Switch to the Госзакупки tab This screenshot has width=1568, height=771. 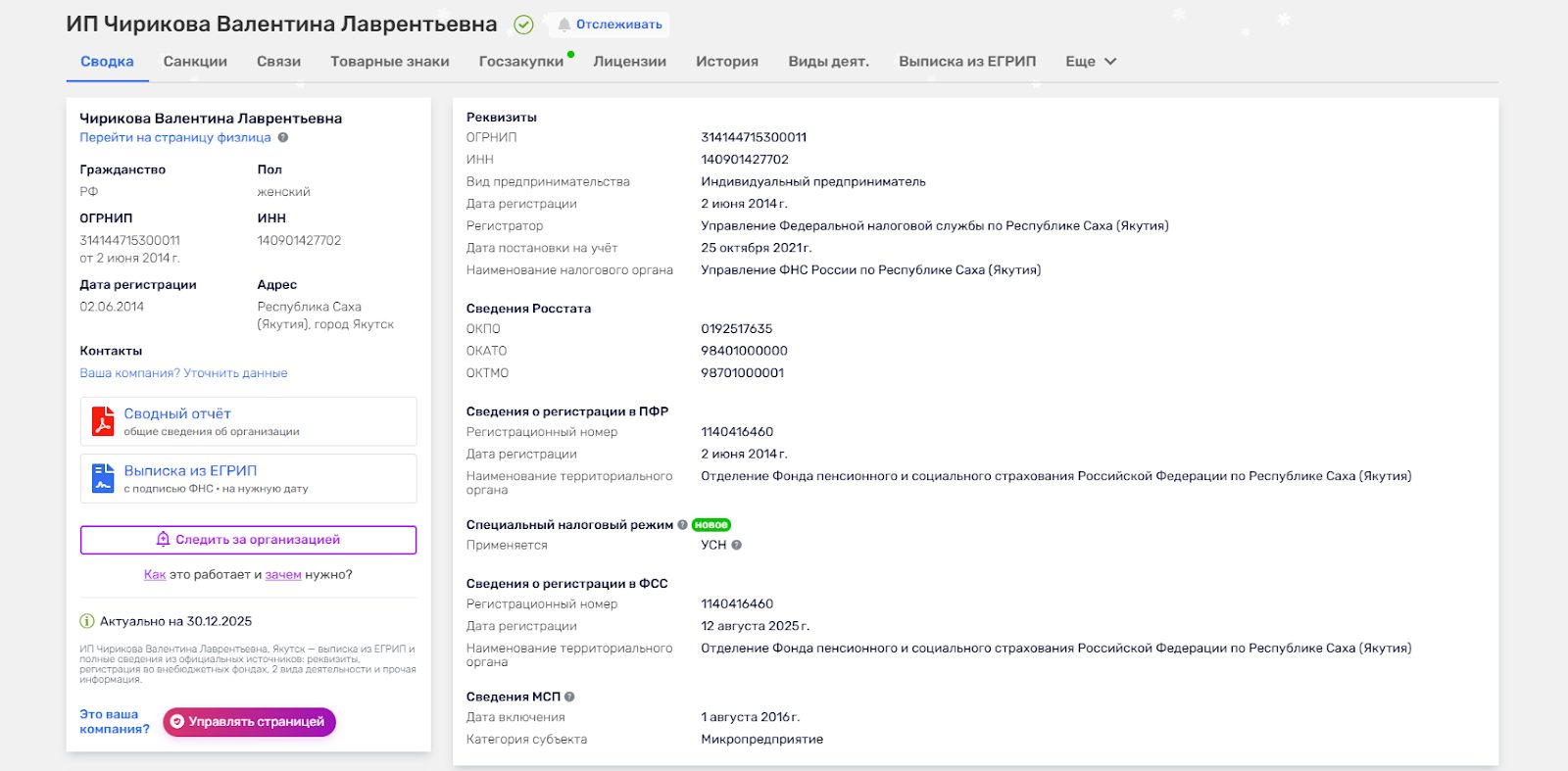[520, 62]
